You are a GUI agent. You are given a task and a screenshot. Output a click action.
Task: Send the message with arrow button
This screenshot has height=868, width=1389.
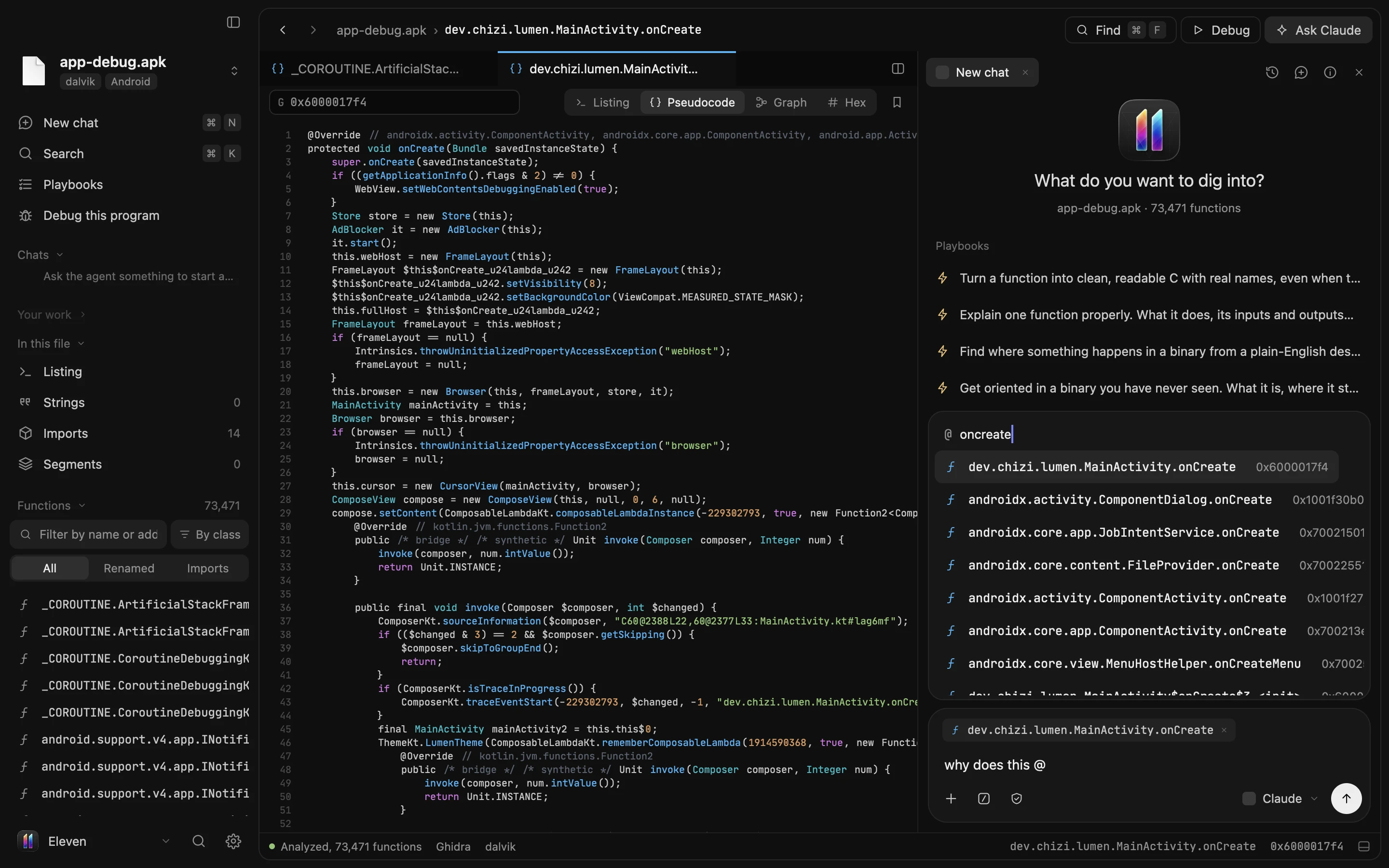pos(1346,799)
